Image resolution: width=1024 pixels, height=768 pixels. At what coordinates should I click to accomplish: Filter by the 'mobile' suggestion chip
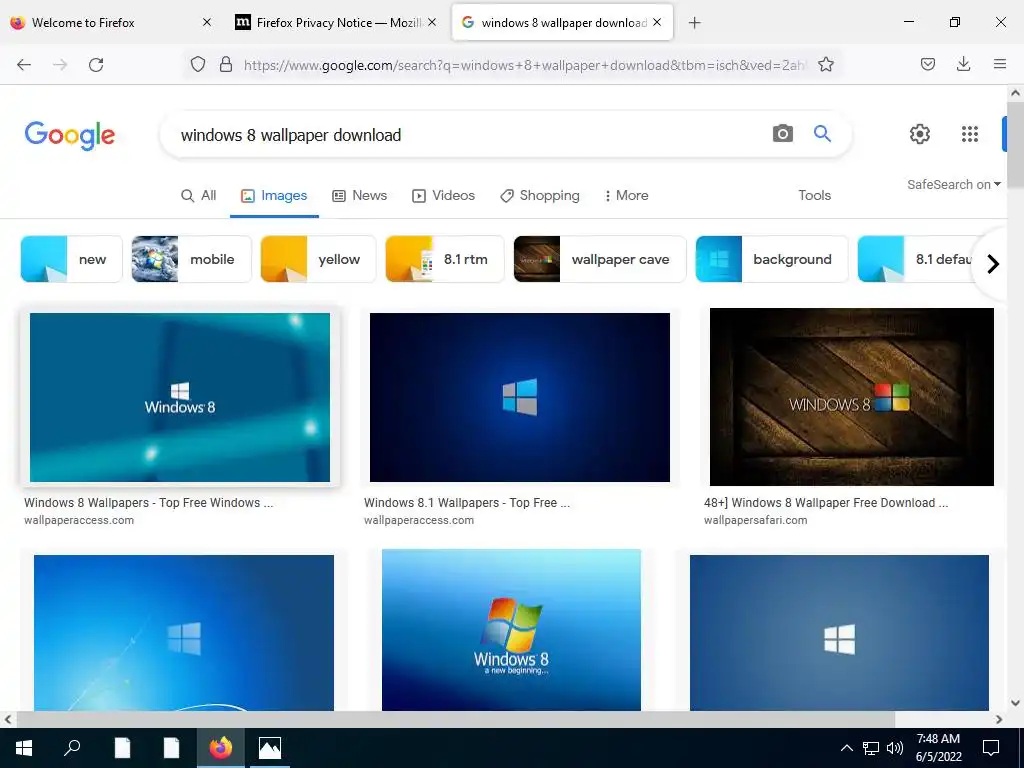pyautogui.click(x=191, y=259)
